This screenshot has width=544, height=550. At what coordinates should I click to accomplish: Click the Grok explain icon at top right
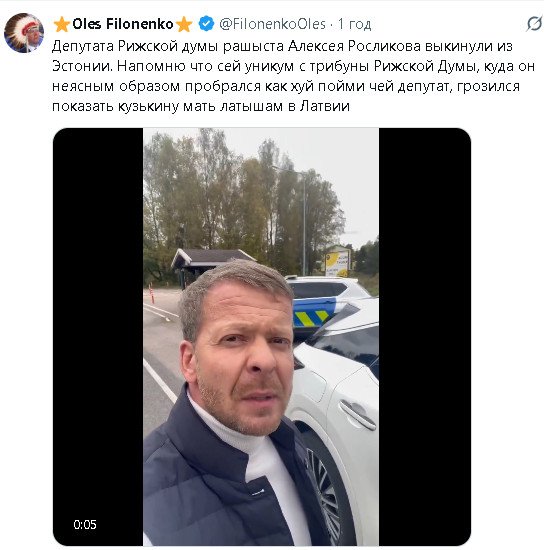534,24
